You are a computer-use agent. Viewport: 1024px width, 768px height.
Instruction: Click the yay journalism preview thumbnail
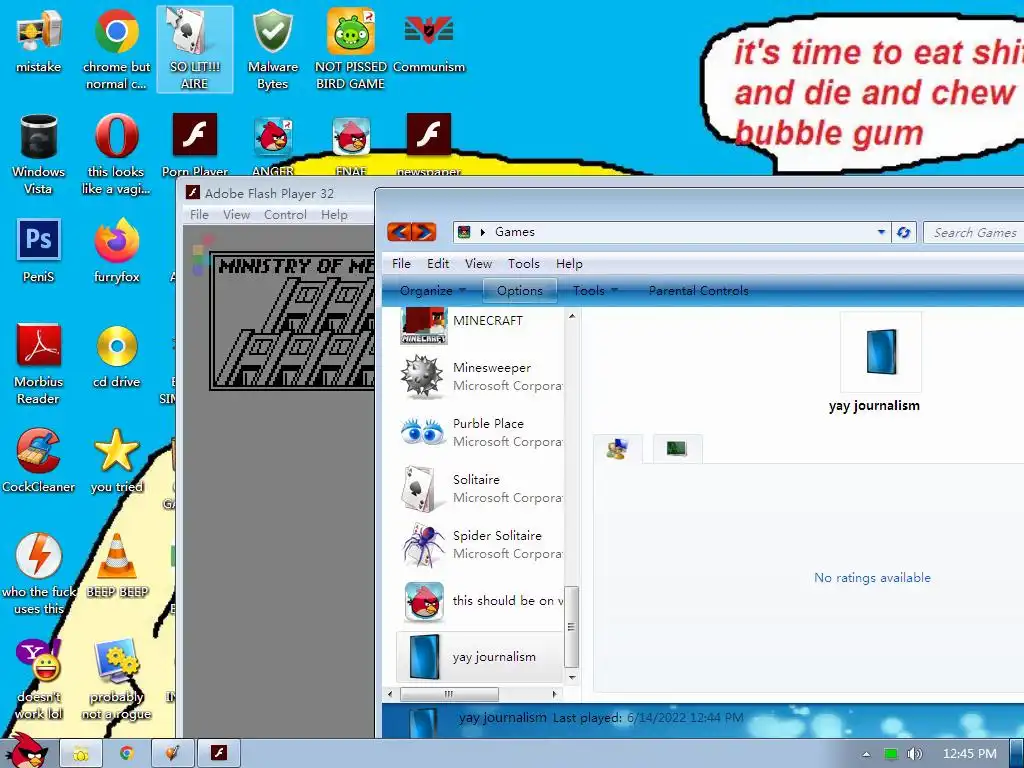pyautogui.click(x=881, y=351)
